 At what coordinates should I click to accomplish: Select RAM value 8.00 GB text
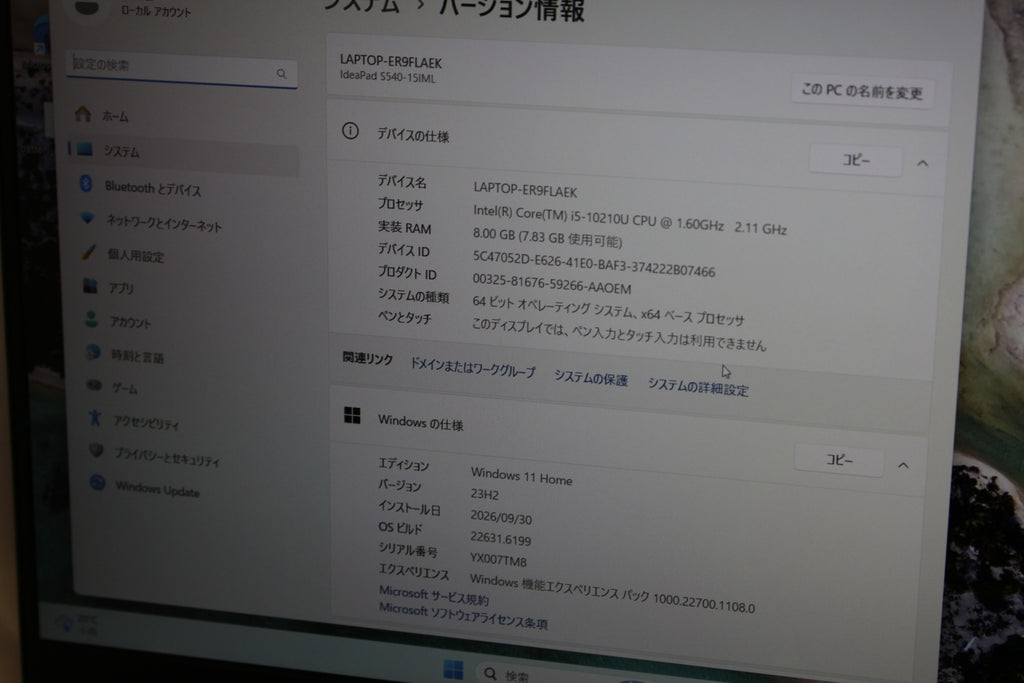[x=547, y=237]
